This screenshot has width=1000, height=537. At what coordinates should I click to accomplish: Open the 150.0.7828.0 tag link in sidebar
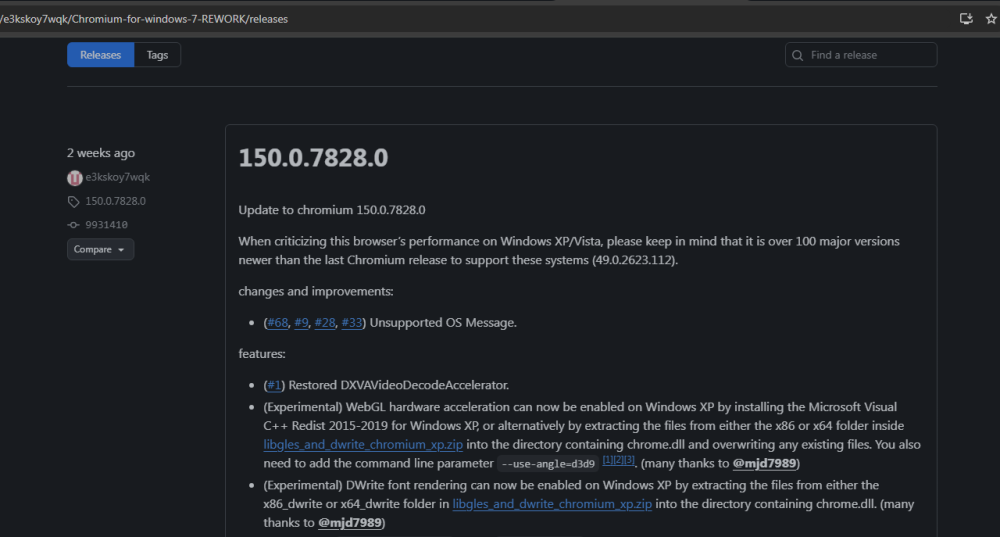(x=115, y=201)
